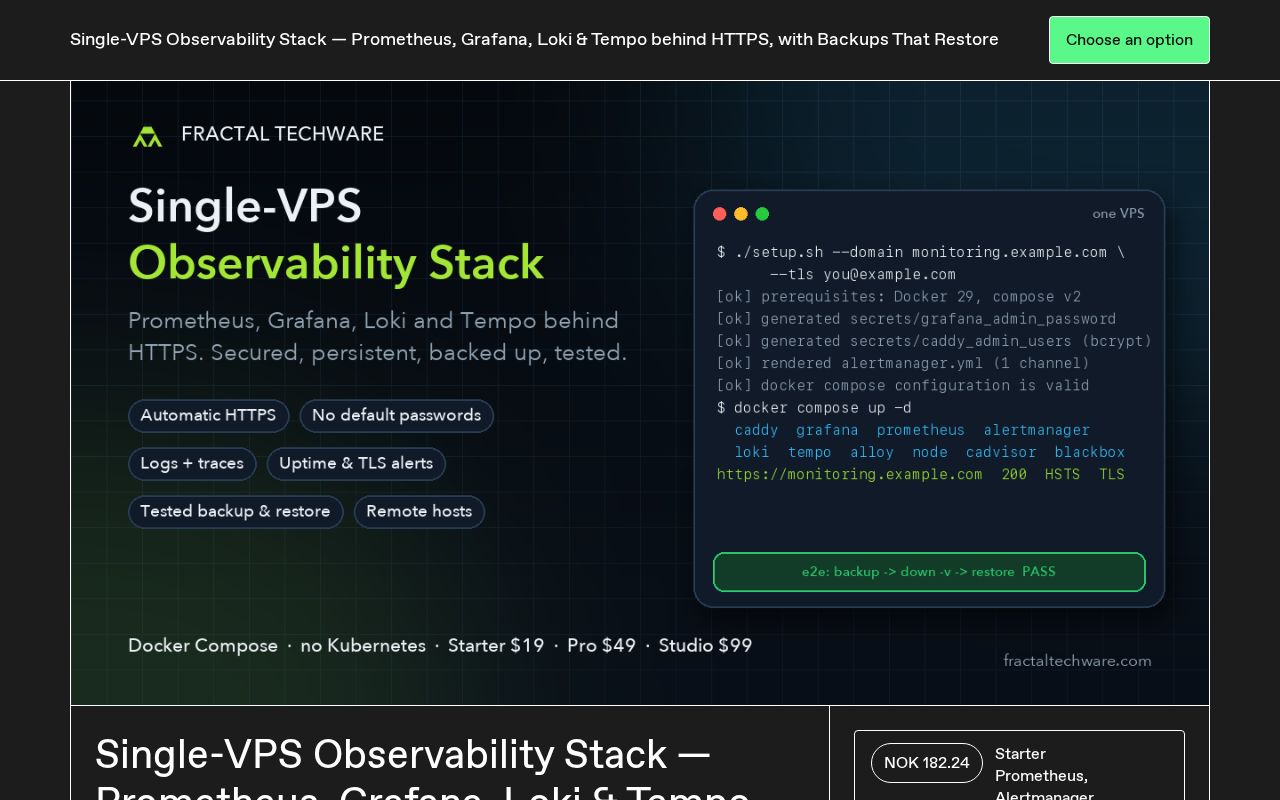Viewport: 1280px width, 800px height.
Task: Click the "FRACTAL TECHWARE" brand name
Action: click(282, 134)
